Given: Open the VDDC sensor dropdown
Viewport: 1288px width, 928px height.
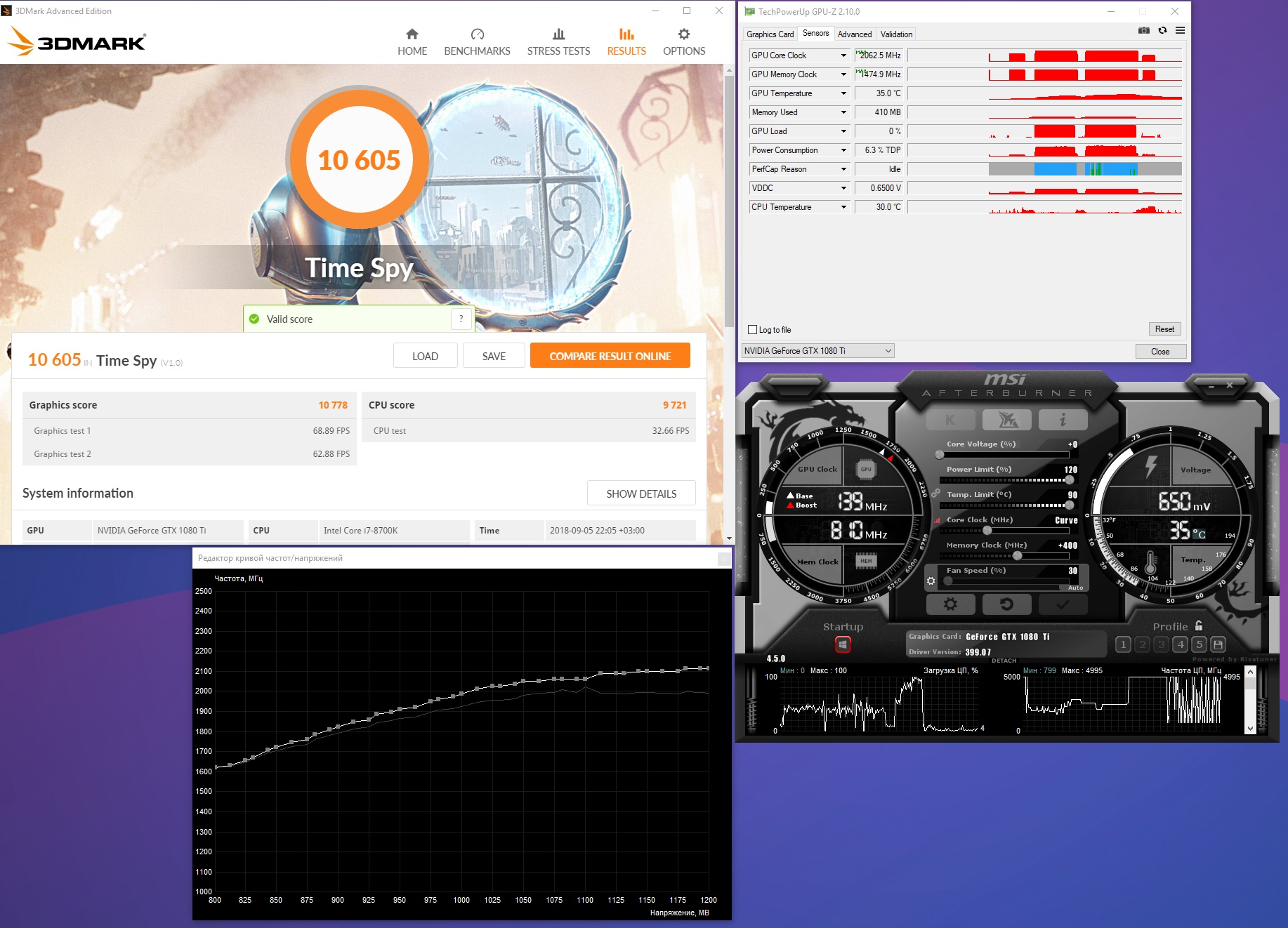Looking at the screenshot, I should [x=843, y=188].
